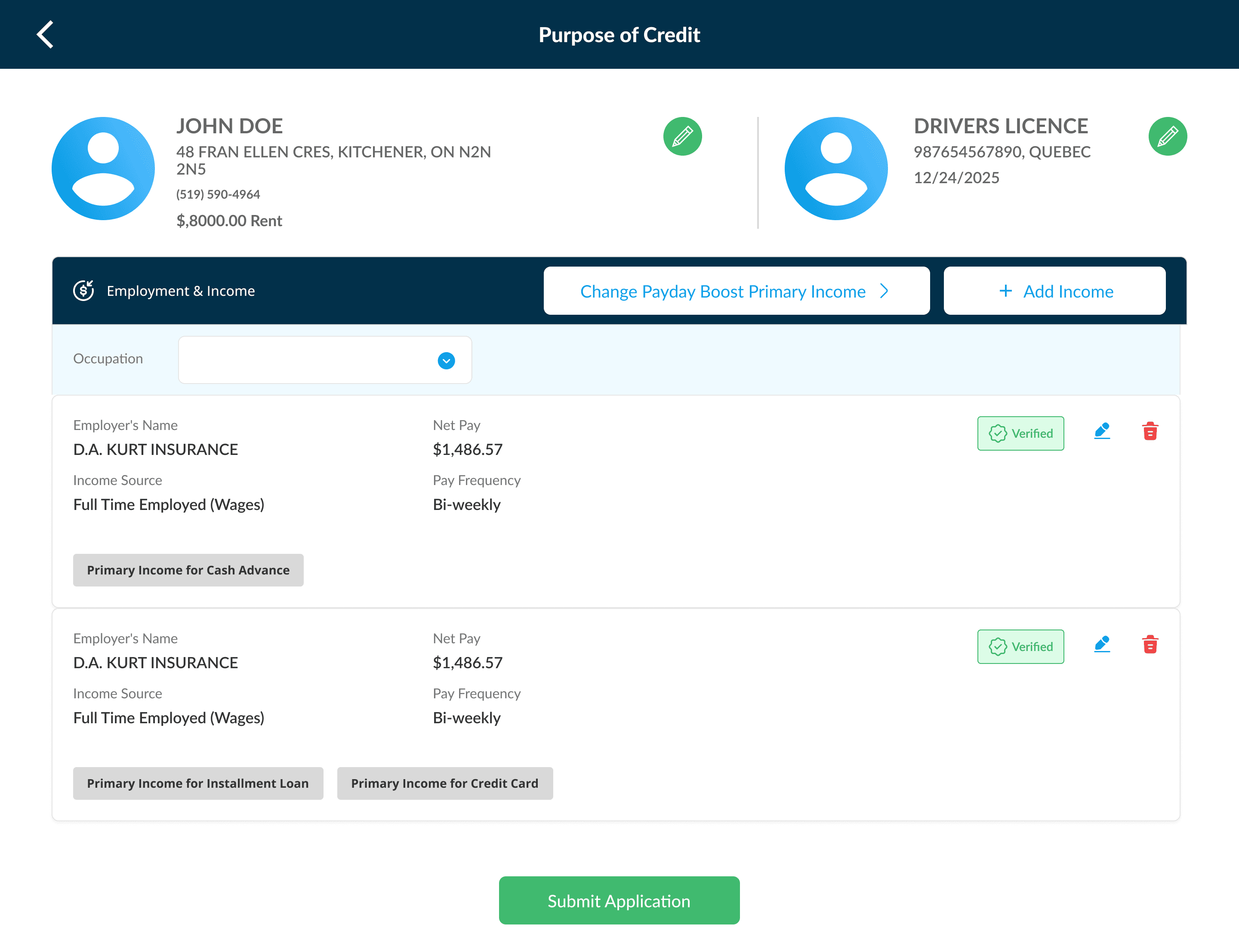The width and height of the screenshot is (1239, 952).
Task: Click John Doe profile avatar
Action: (x=103, y=168)
